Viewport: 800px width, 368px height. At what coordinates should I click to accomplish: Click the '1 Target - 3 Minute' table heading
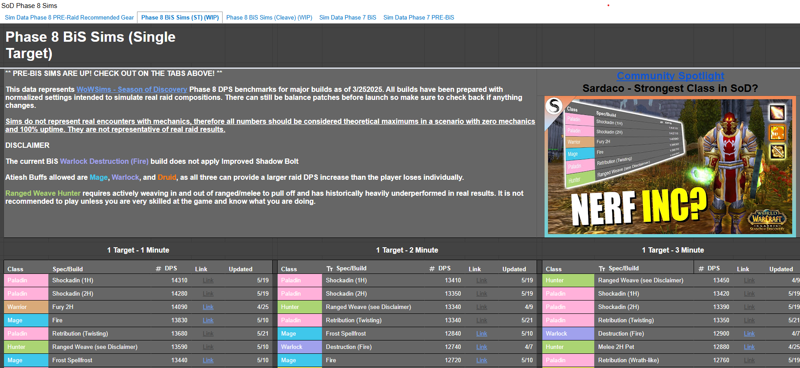[672, 250]
